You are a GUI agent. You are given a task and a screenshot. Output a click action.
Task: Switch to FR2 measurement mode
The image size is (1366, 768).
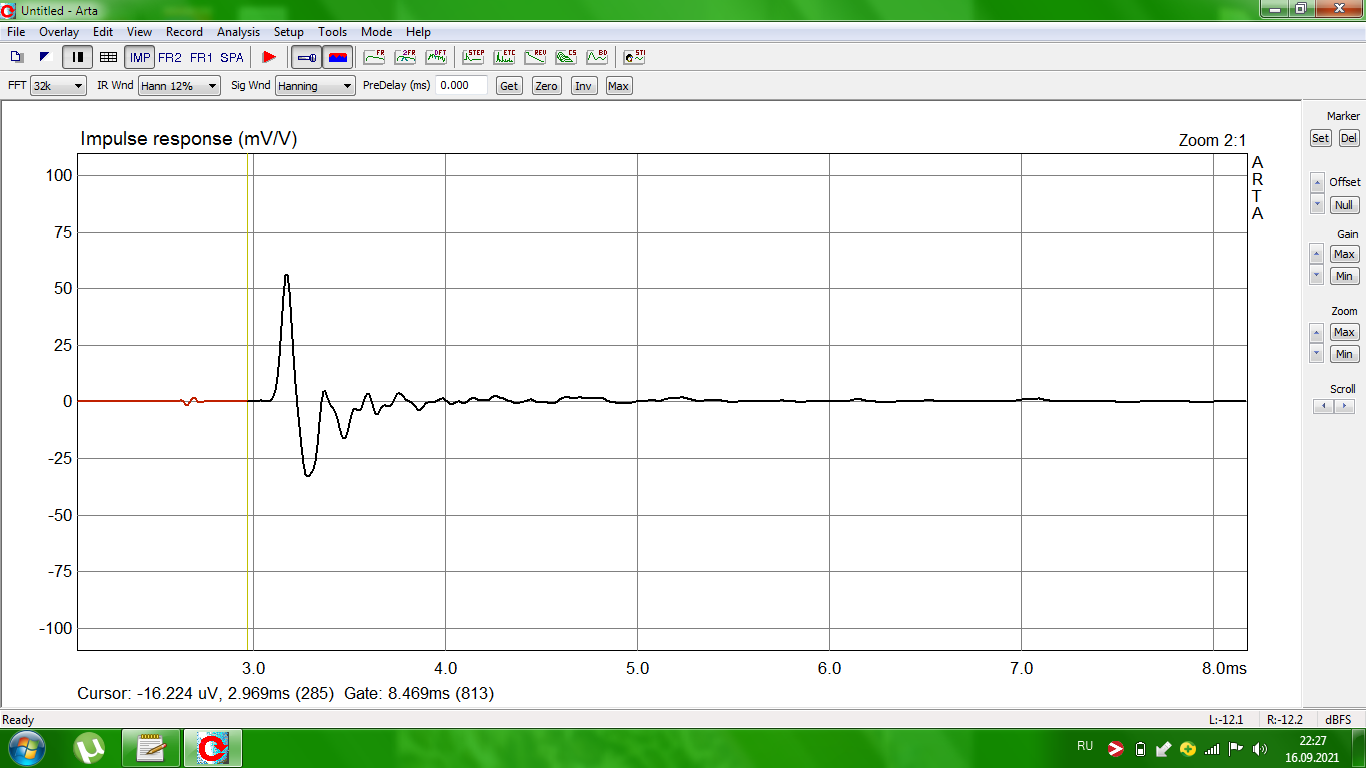[x=170, y=57]
